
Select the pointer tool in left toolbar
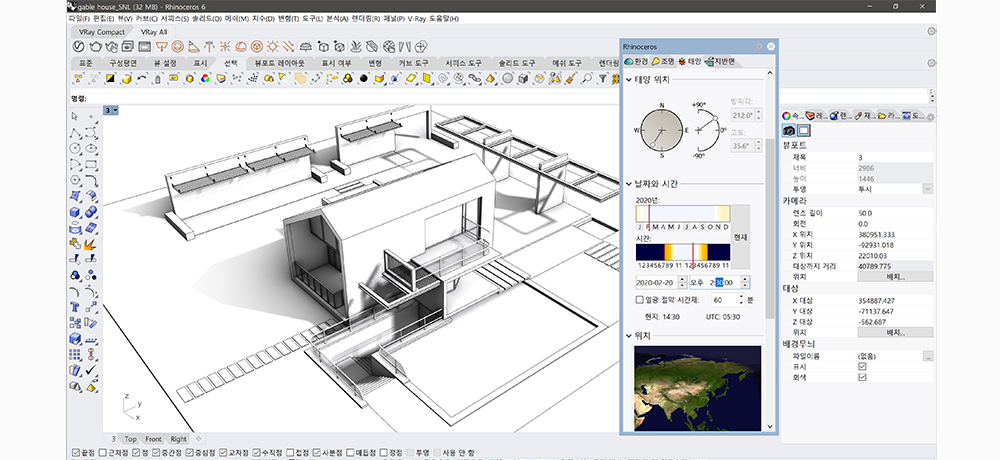tap(75, 116)
